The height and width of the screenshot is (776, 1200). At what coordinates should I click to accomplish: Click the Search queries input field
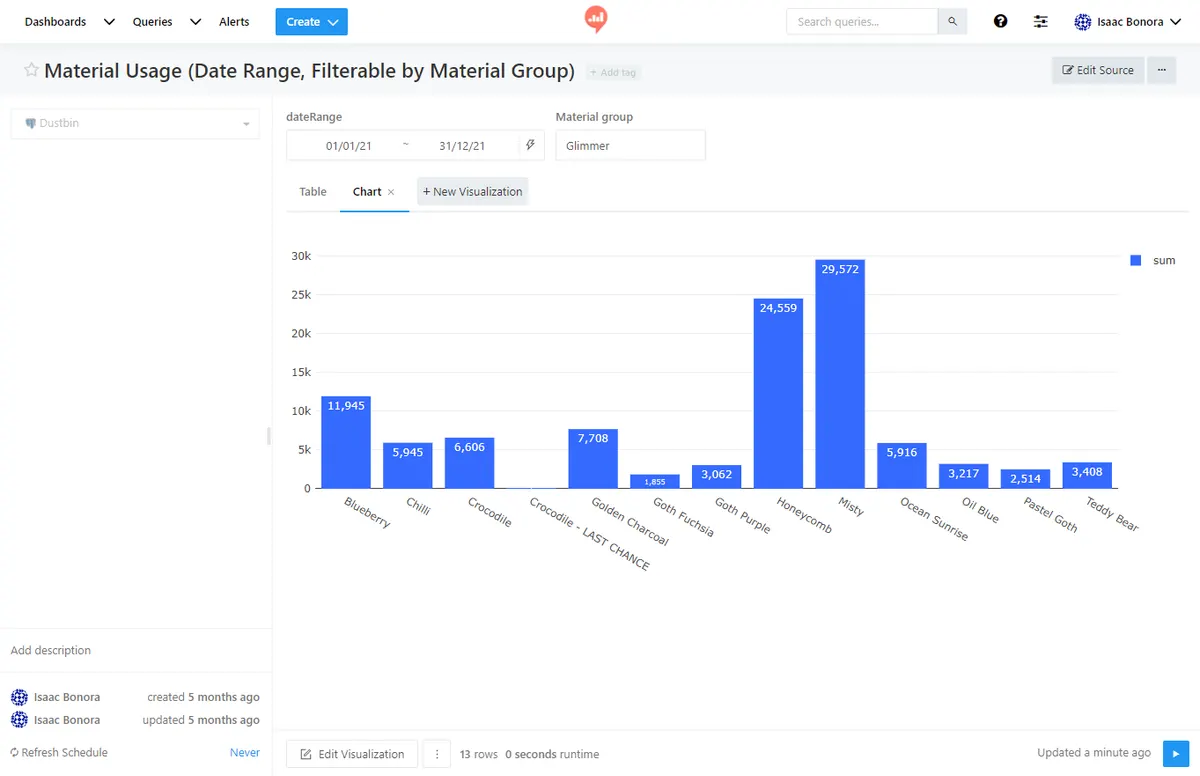pyautogui.click(x=862, y=22)
